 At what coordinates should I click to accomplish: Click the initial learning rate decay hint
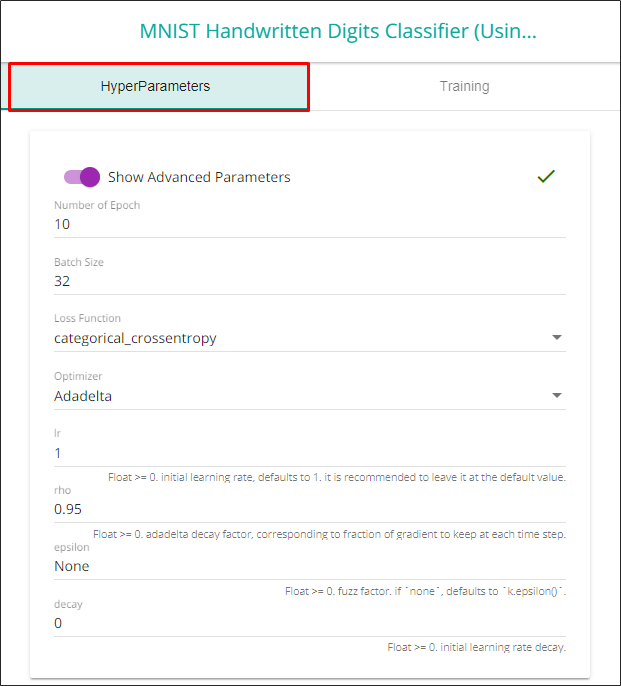pyautogui.click(x=476, y=647)
